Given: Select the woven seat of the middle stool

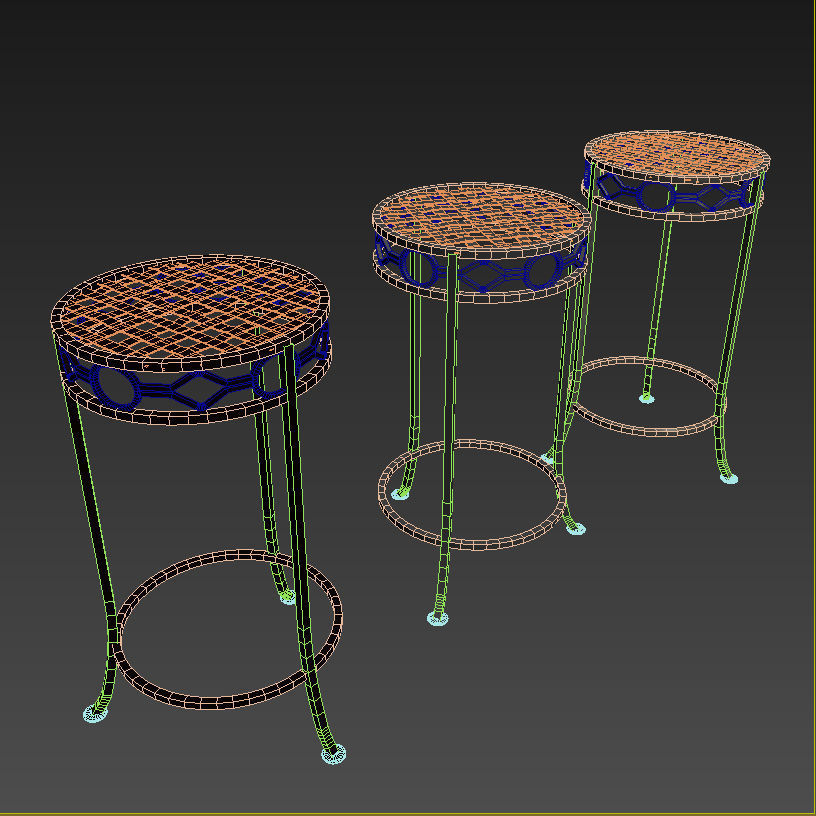Looking at the screenshot, I should pos(481,216).
